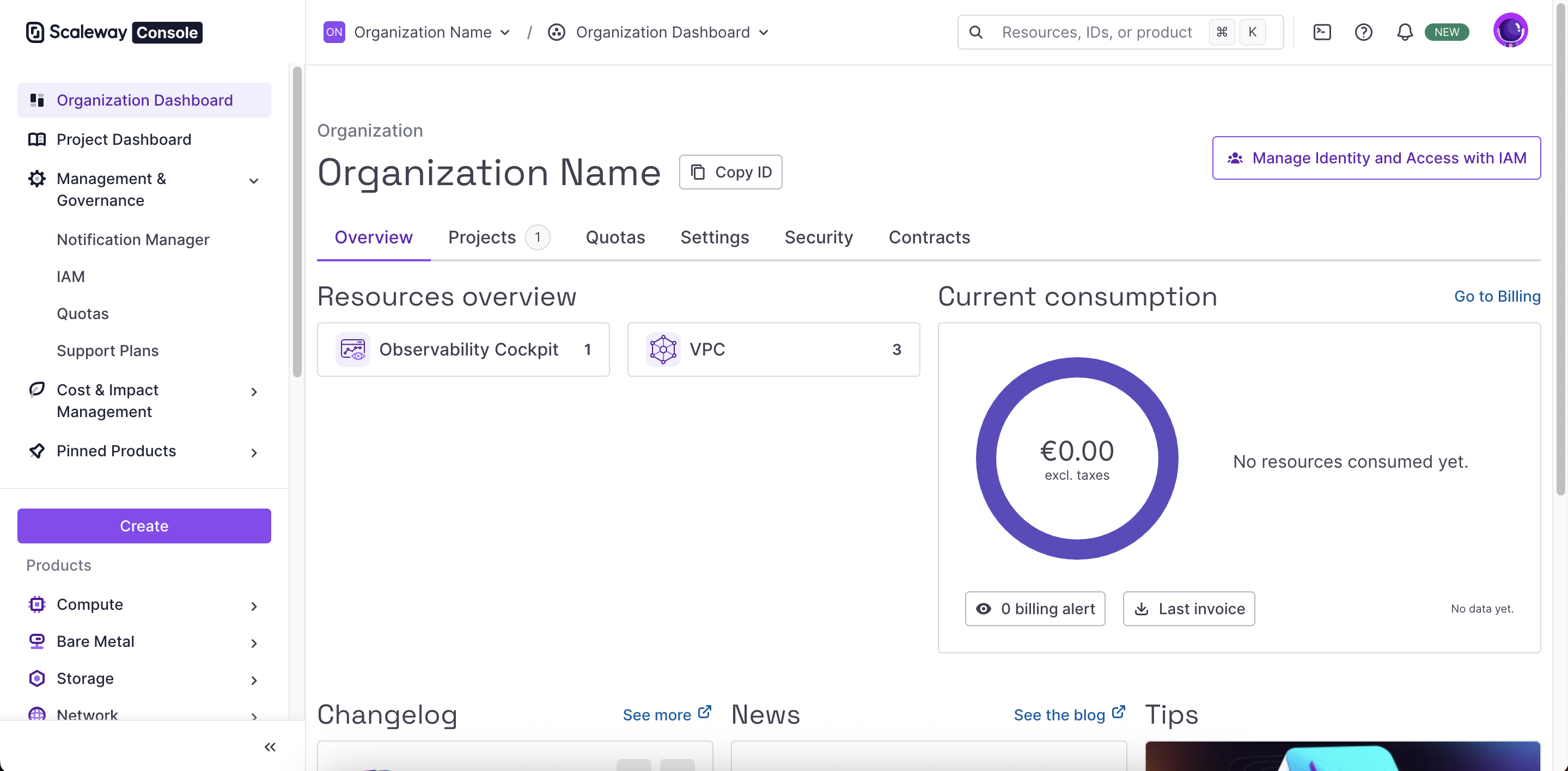Switch to the Quotas tab
The image size is (1568, 771).
(615, 237)
